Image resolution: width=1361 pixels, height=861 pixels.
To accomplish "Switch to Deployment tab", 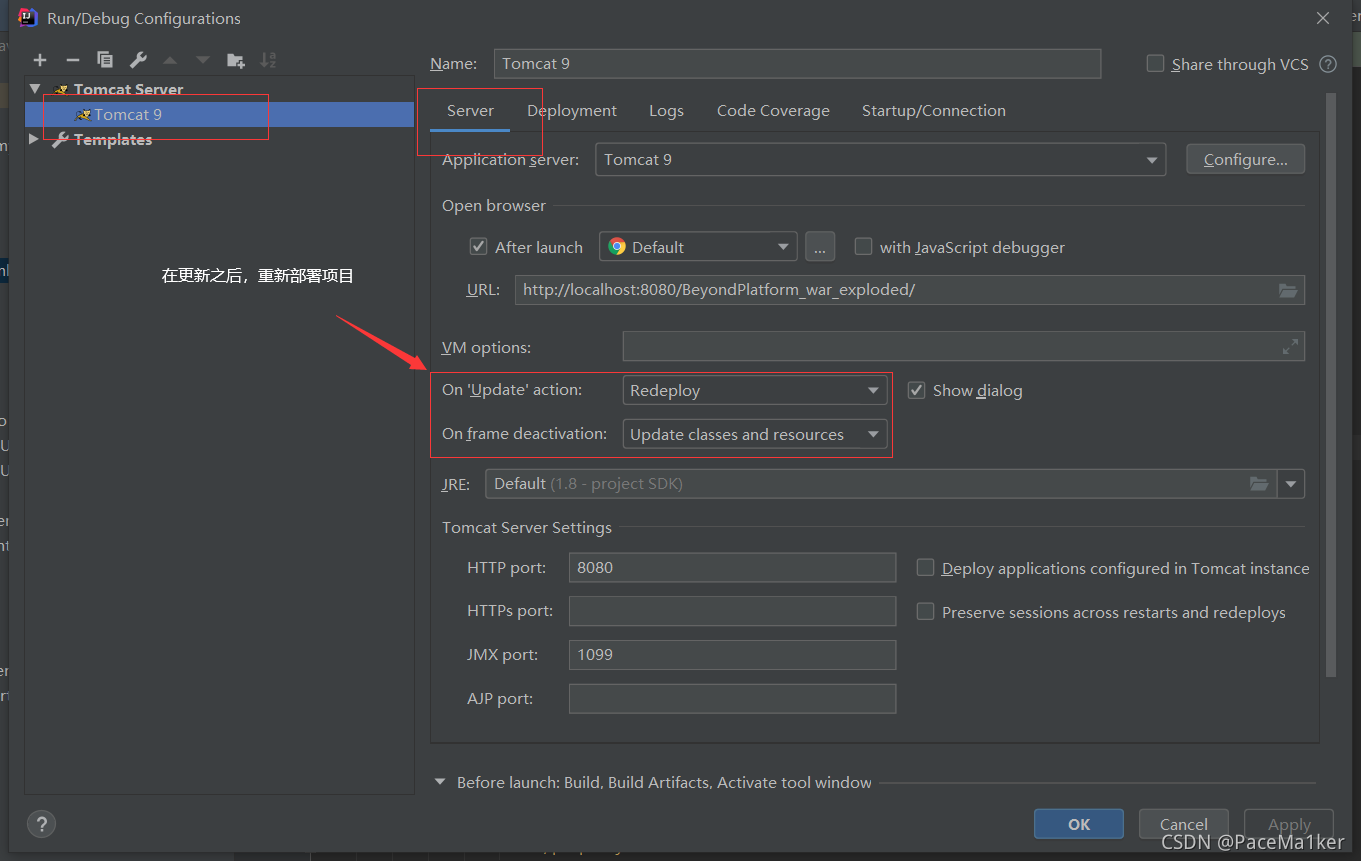I will click(572, 111).
